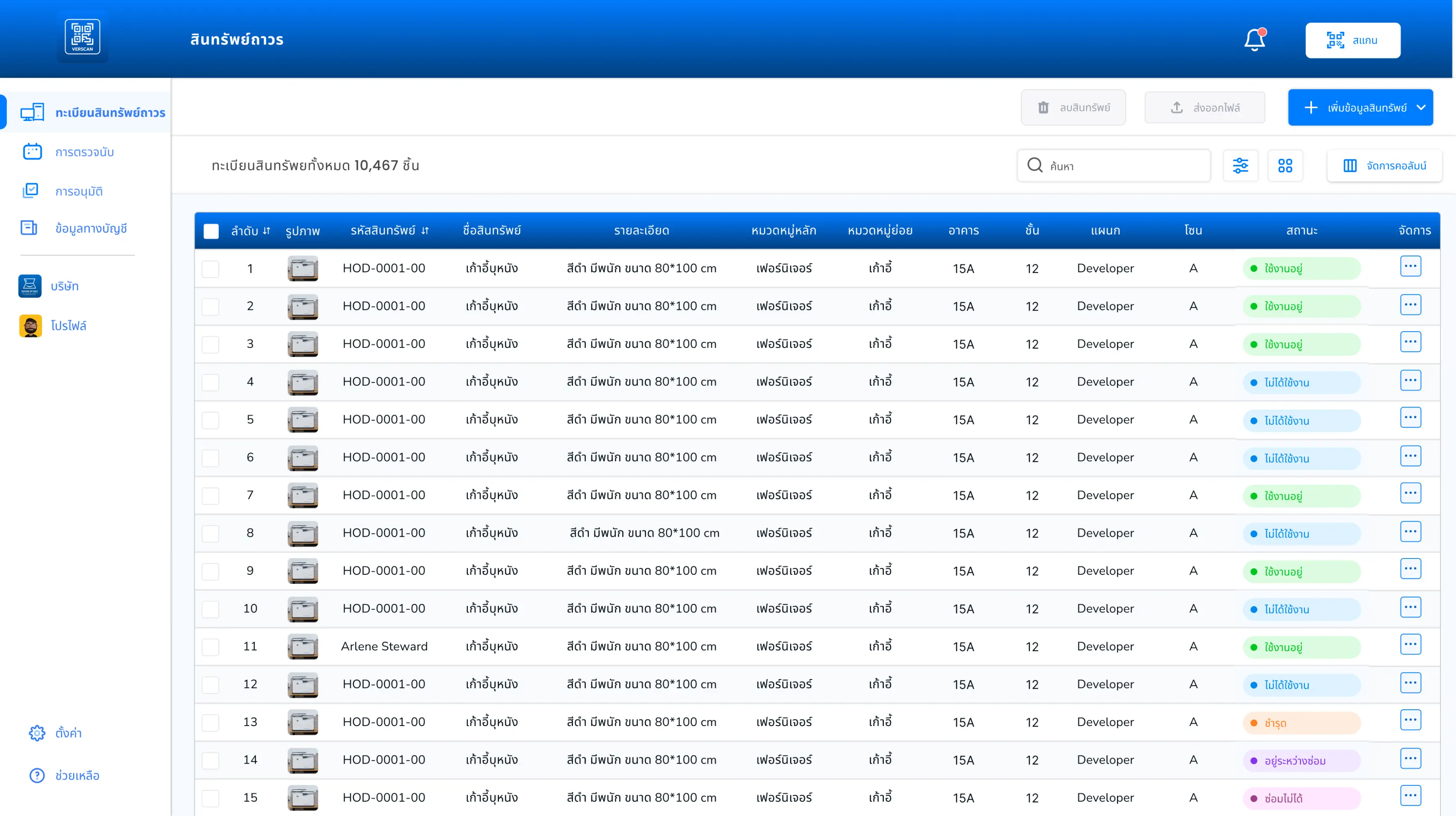The height and width of the screenshot is (816, 1456).
Task: Click the ช่วยเหลือ help question icon
Action: (x=37, y=775)
